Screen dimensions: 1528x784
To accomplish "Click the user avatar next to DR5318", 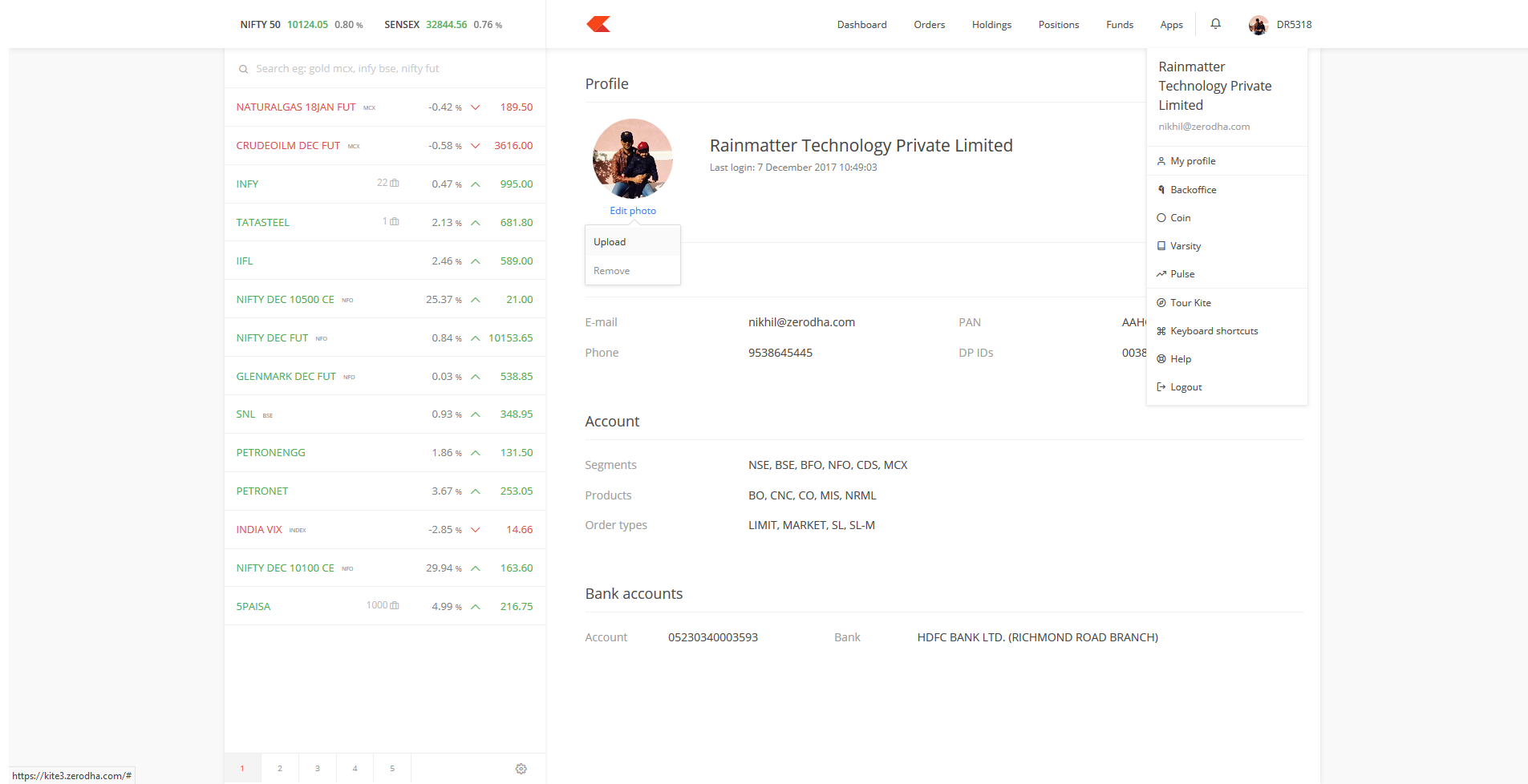I will pos(1258,25).
